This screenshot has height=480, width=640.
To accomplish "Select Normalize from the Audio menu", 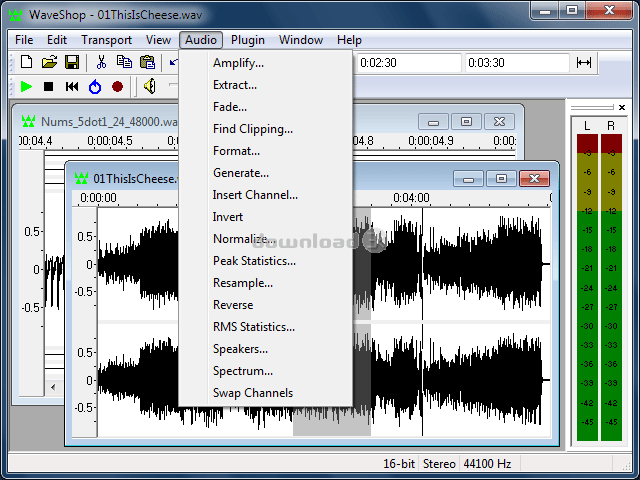I will click(x=241, y=239).
